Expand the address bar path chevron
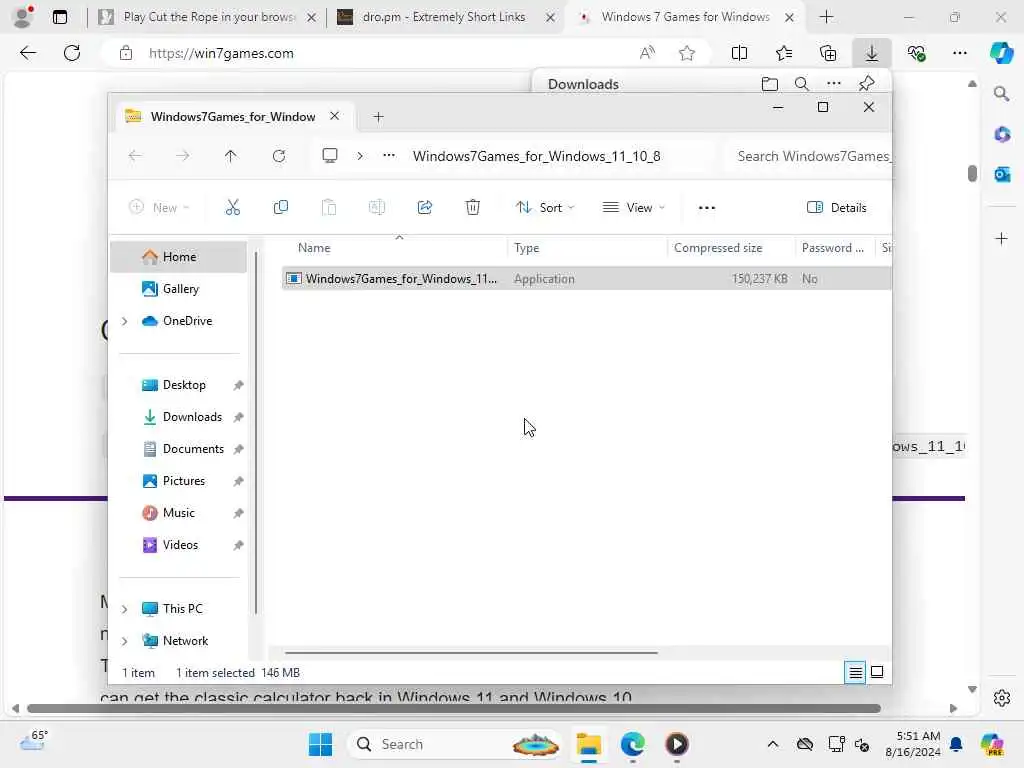Screen dimensions: 1024x768 [360, 156]
